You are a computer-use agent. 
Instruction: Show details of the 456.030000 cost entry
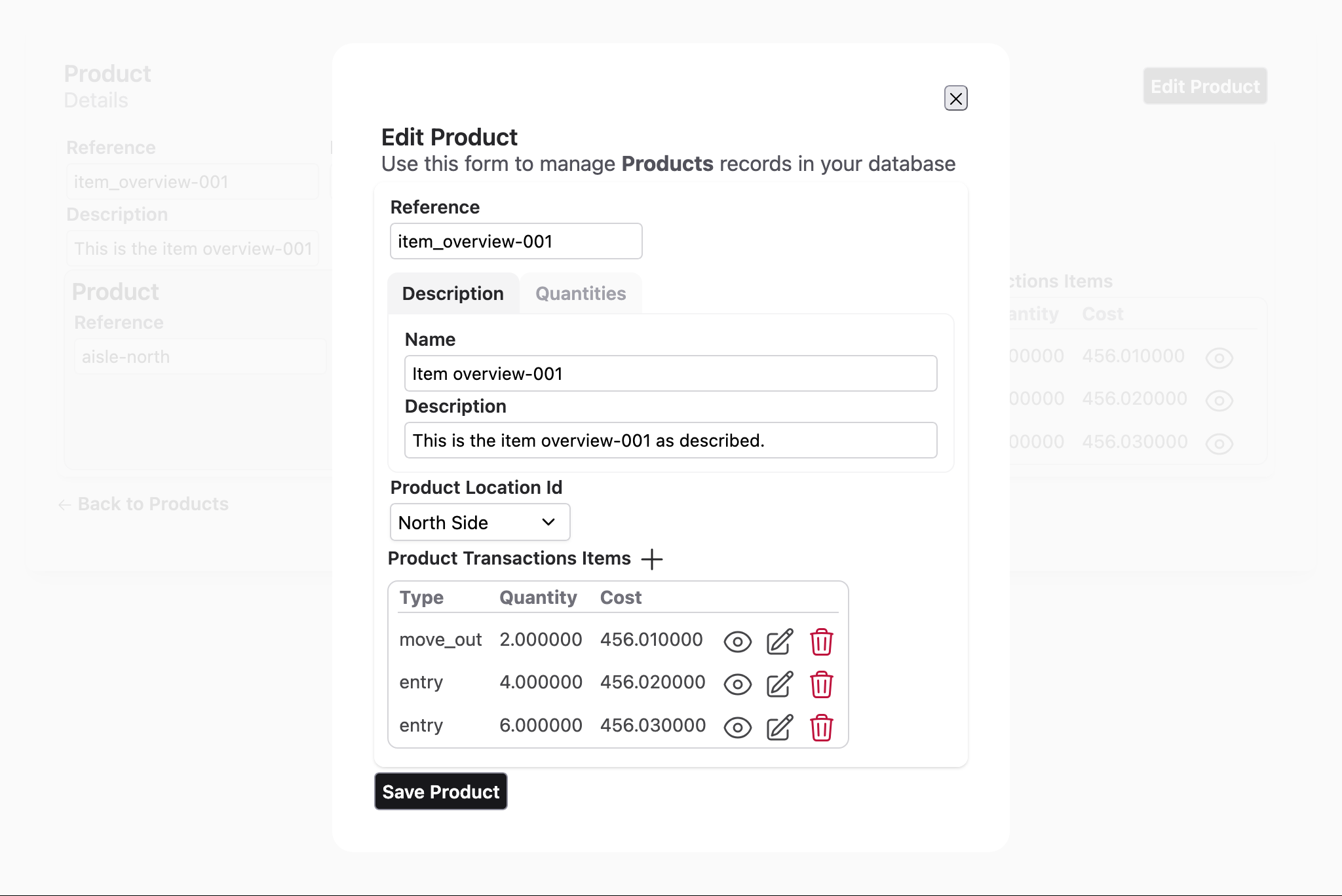click(x=737, y=727)
